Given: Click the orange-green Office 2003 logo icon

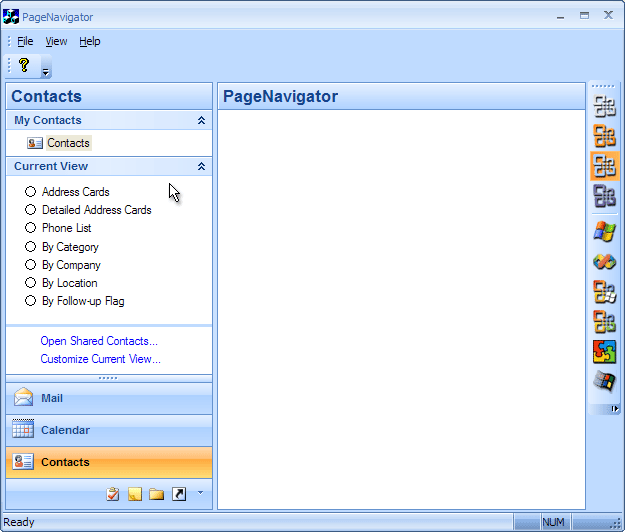Looking at the screenshot, I should click(605, 322).
